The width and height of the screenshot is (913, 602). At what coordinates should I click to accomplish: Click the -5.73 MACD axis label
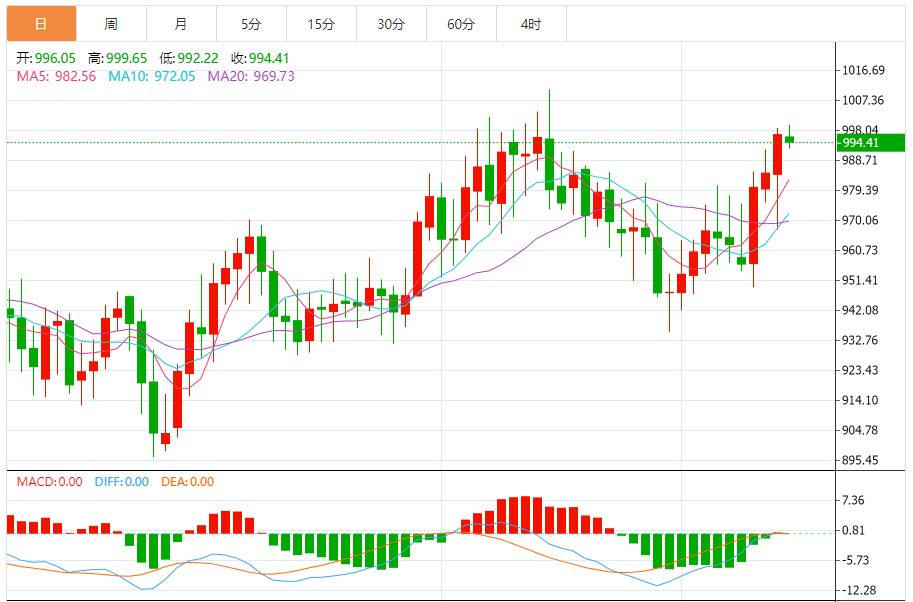tap(855, 560)
